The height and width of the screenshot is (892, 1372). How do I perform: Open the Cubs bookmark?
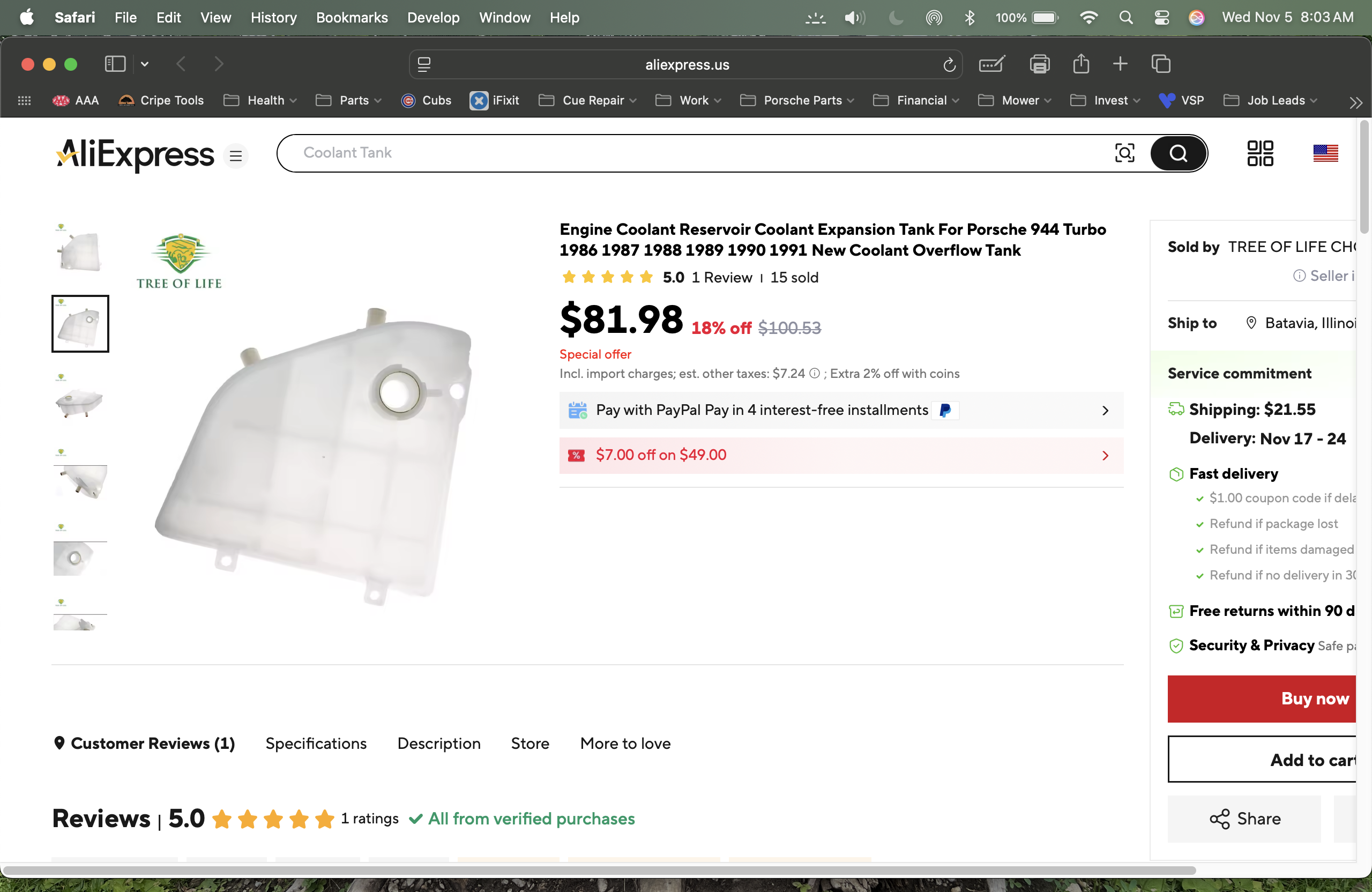(x=427, y=100)
